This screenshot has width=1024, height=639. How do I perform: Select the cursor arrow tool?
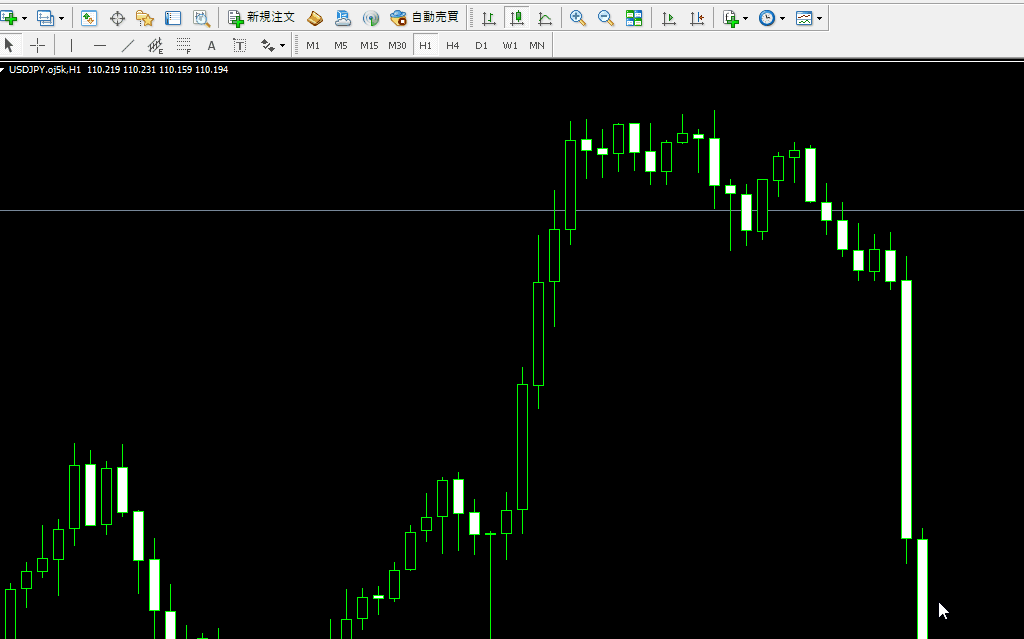pyautogui.click(x=9, y=45)
